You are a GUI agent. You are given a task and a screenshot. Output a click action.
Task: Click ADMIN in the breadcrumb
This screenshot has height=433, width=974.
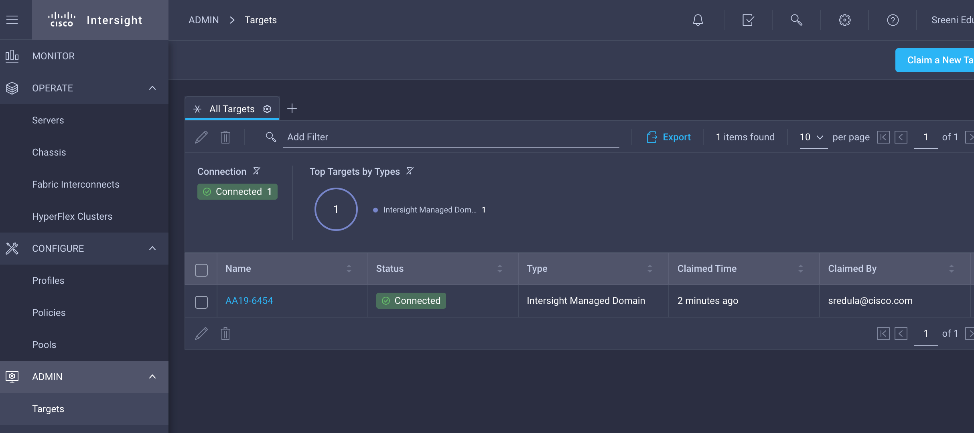[x=204, y=20]
